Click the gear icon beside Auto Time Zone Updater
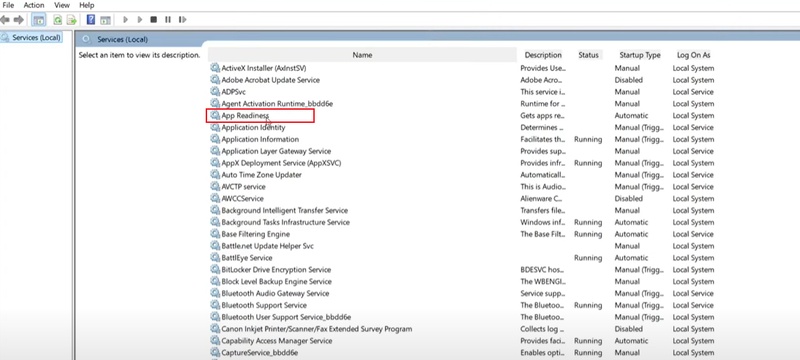800x360 pixels. click(x=215, y=174)
